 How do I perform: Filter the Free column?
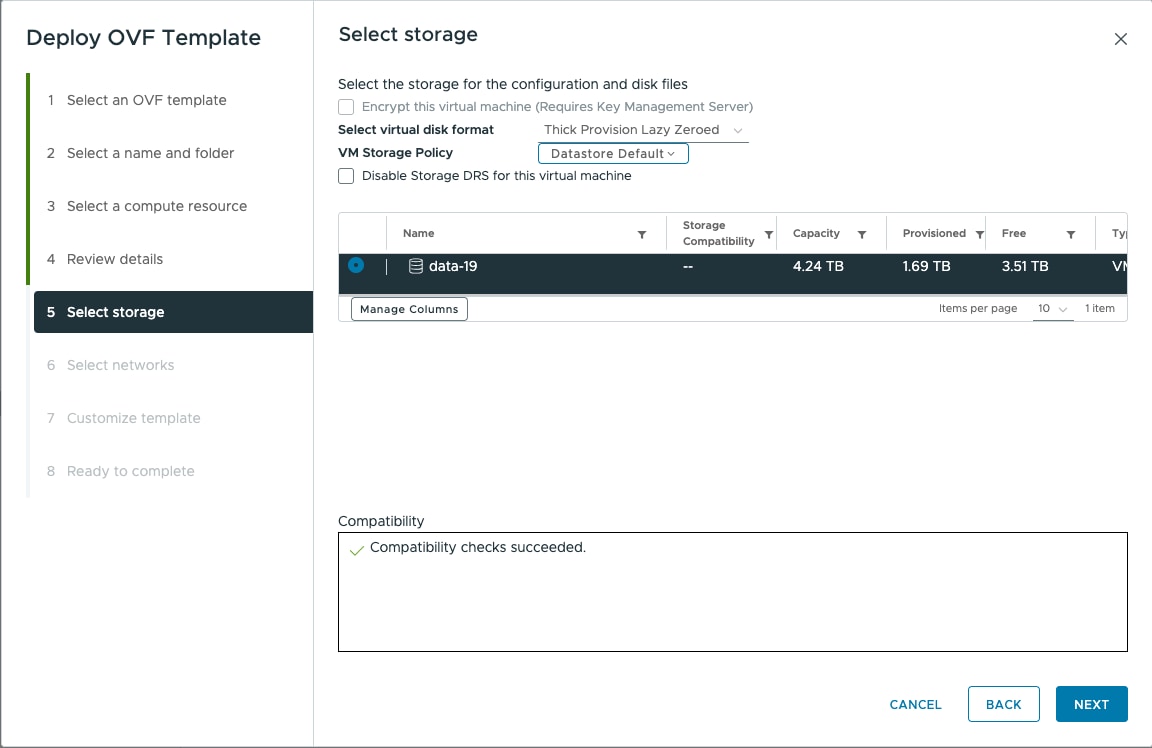click(1070, 234)
